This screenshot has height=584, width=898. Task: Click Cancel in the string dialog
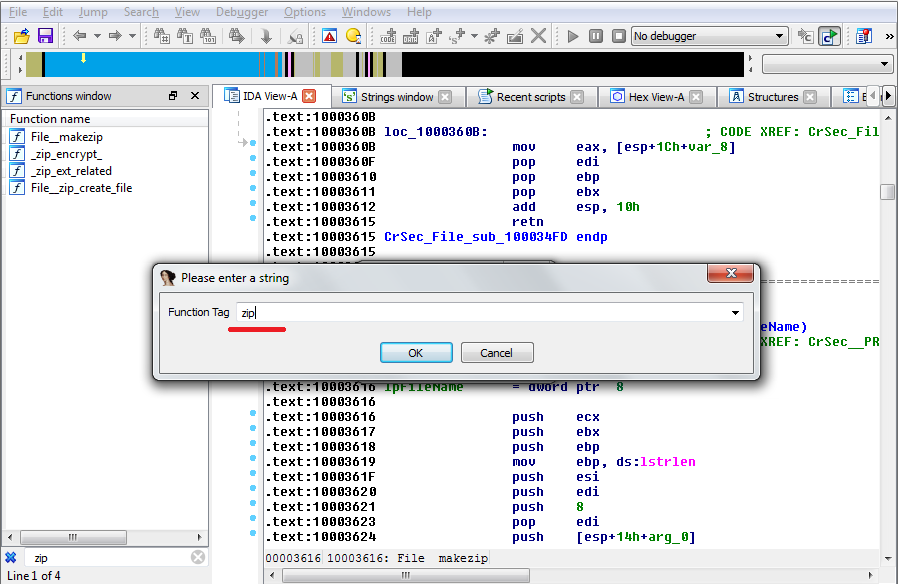pos(497,353)
